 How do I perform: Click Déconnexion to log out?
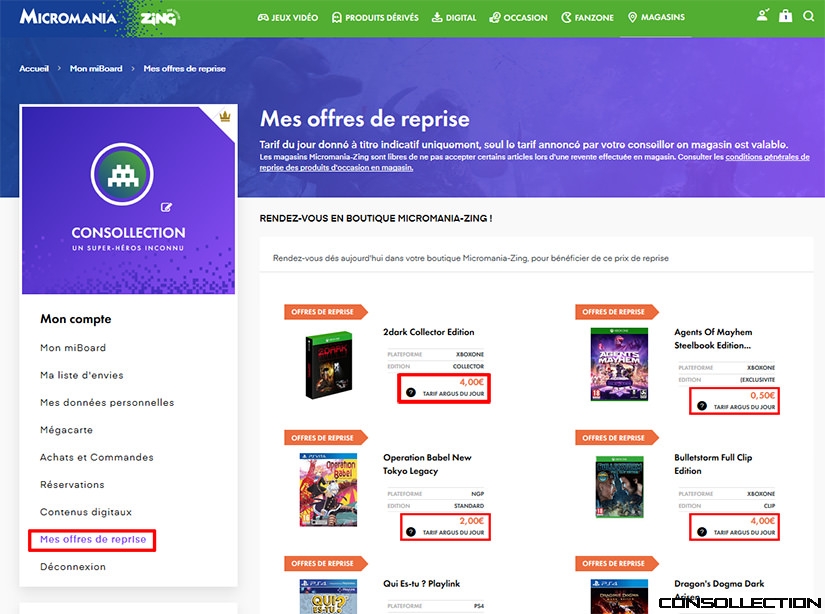point(73,567)
